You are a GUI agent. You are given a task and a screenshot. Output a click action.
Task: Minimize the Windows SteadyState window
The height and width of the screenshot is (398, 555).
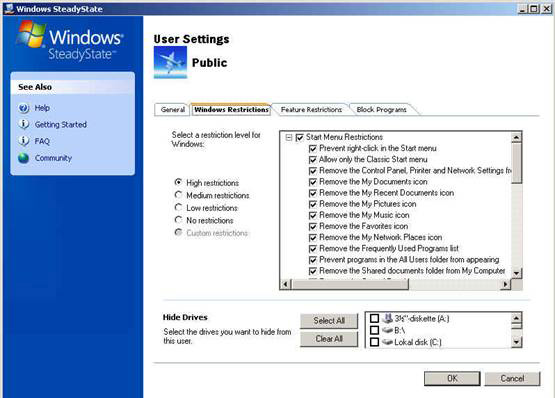coord(523,8)
